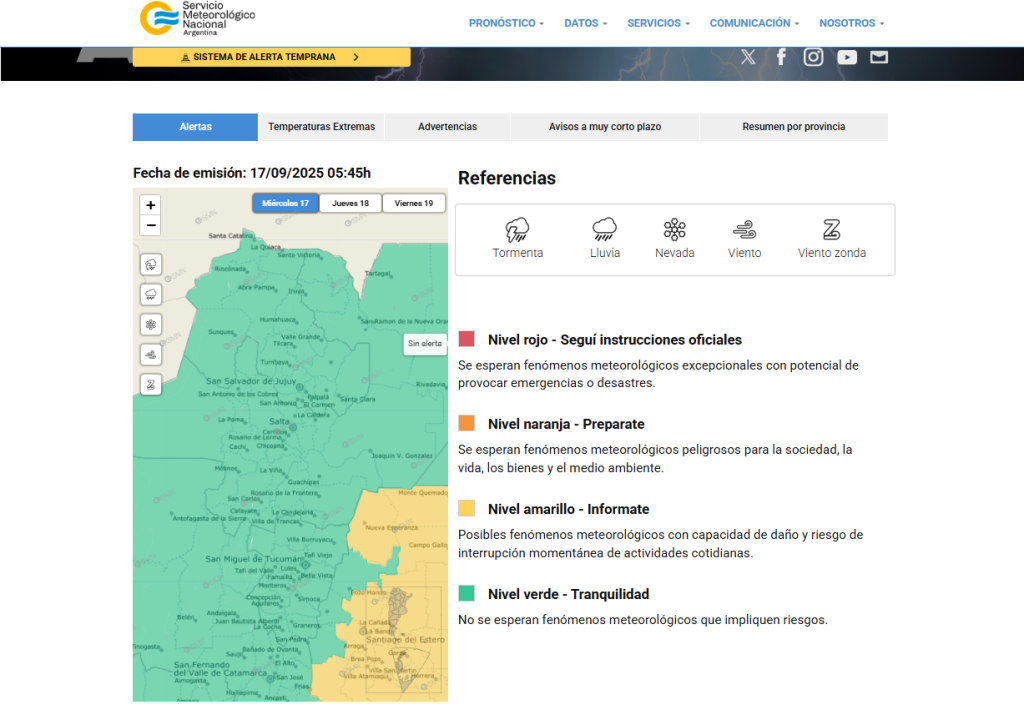Open the YouTube channel icon
Image resolution: width=1024 pixels, height=715 pixels.
(x=847, y=57)
